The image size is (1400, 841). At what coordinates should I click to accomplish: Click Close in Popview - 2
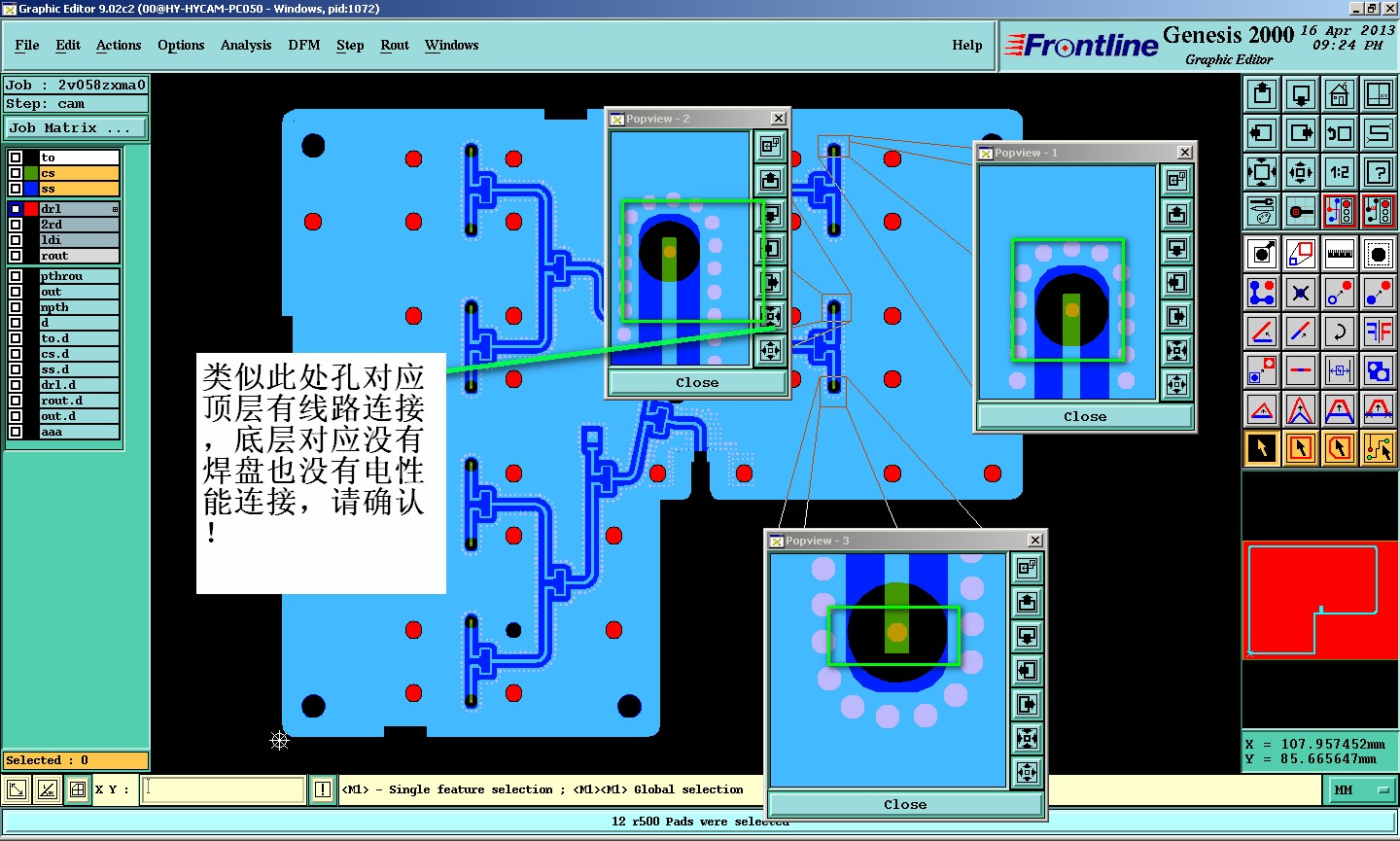click(x=697, y=382)
